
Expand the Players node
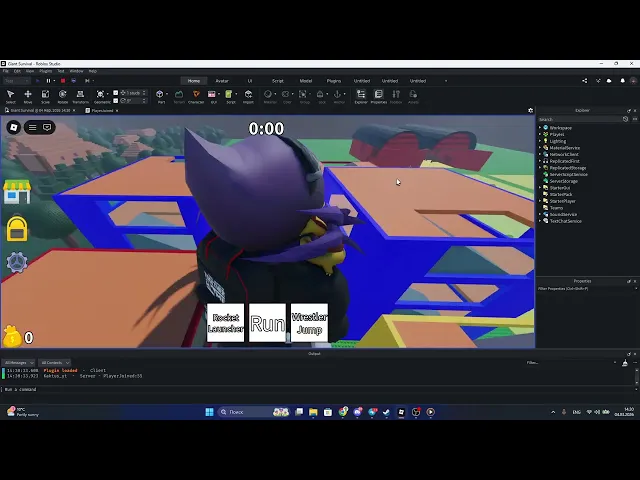[x=540, y=134]
